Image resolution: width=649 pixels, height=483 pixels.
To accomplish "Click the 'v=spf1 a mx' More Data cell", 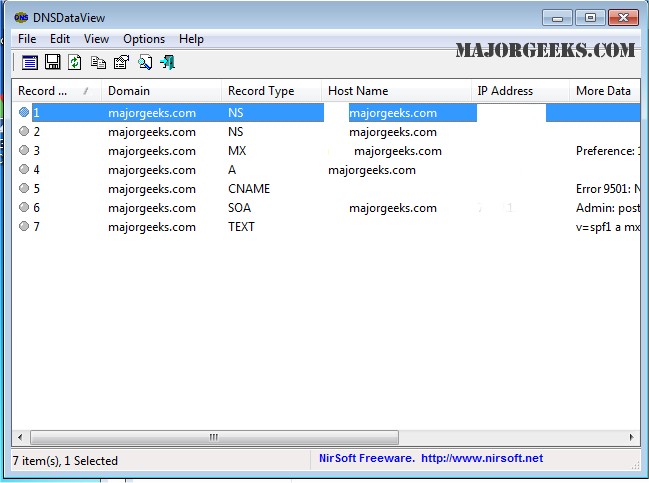I will [608, 227].
